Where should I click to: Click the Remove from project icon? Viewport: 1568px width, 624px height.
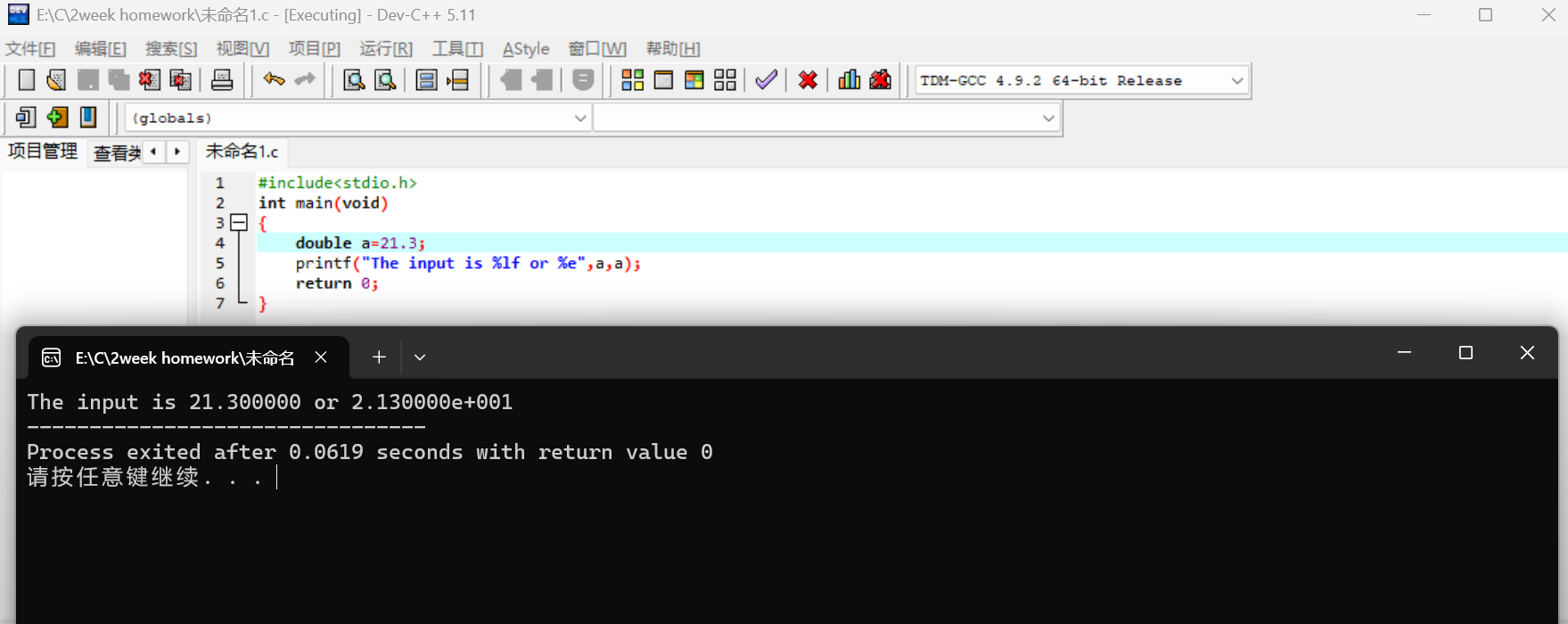coord(542,80)
